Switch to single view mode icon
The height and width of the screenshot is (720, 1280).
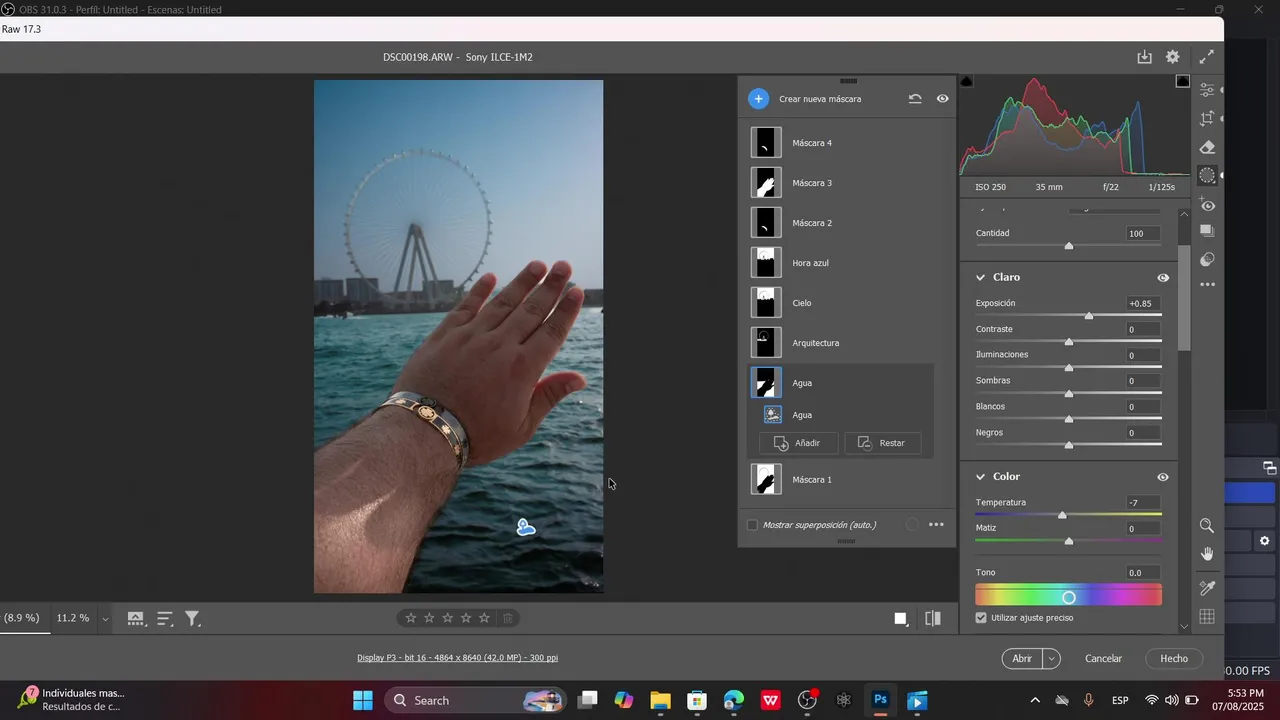click(901, 619)
